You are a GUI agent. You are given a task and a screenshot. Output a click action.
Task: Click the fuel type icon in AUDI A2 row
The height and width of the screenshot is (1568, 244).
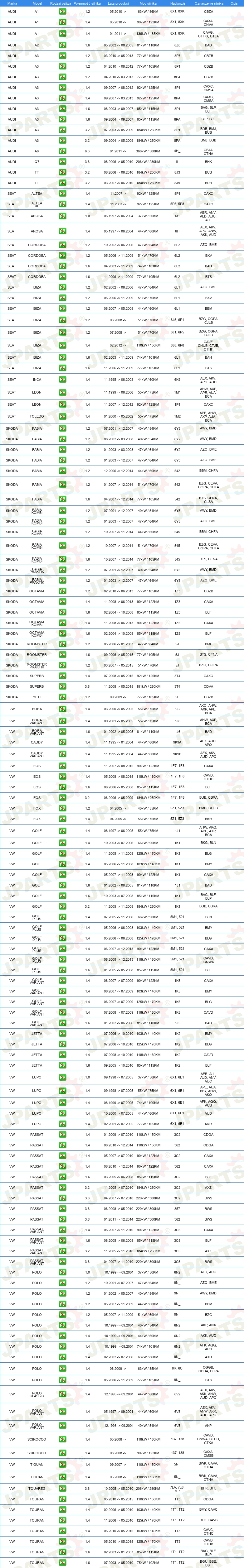[x=62, y=45]
